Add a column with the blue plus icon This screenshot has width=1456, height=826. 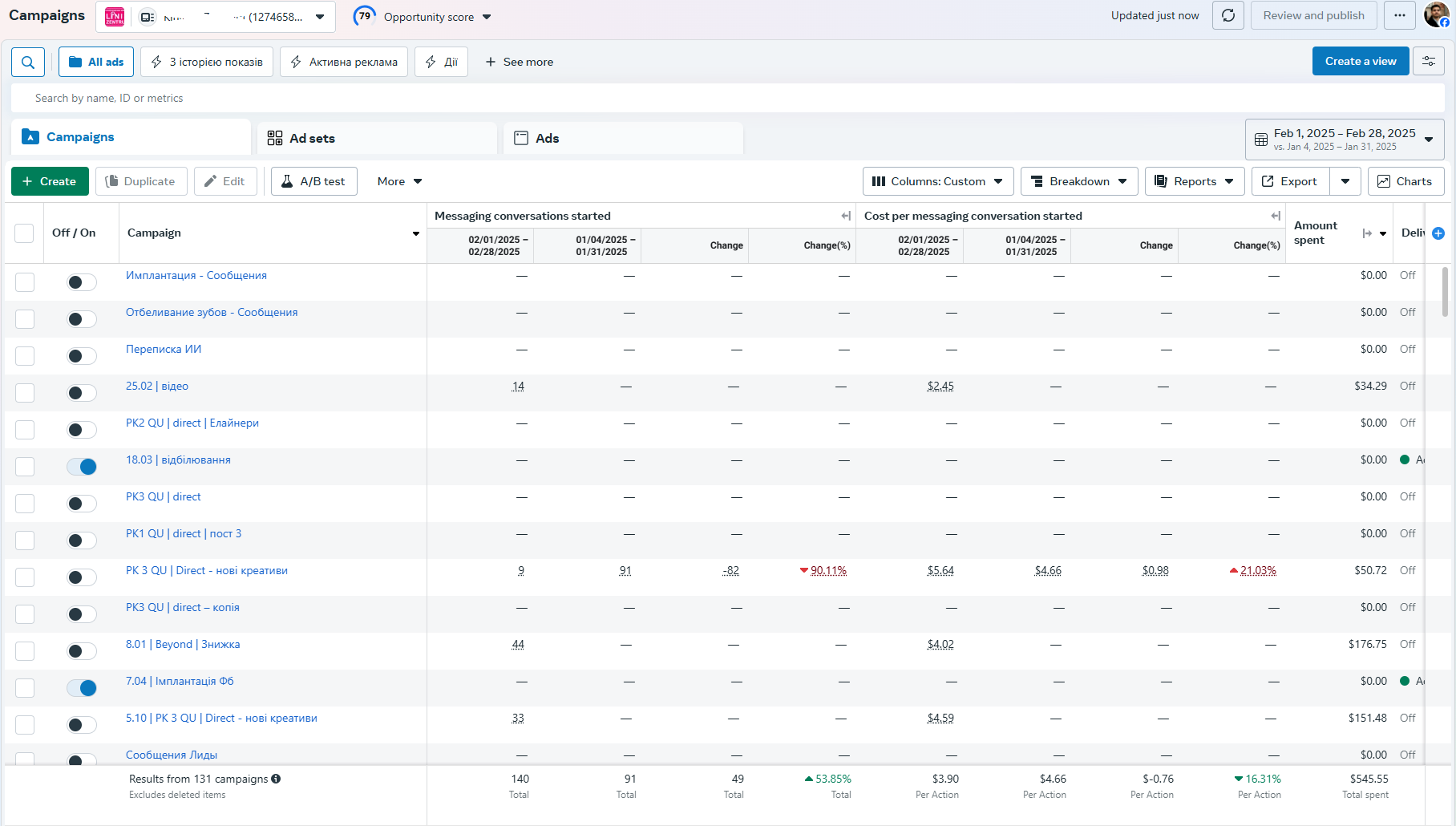coord(1438,233)
